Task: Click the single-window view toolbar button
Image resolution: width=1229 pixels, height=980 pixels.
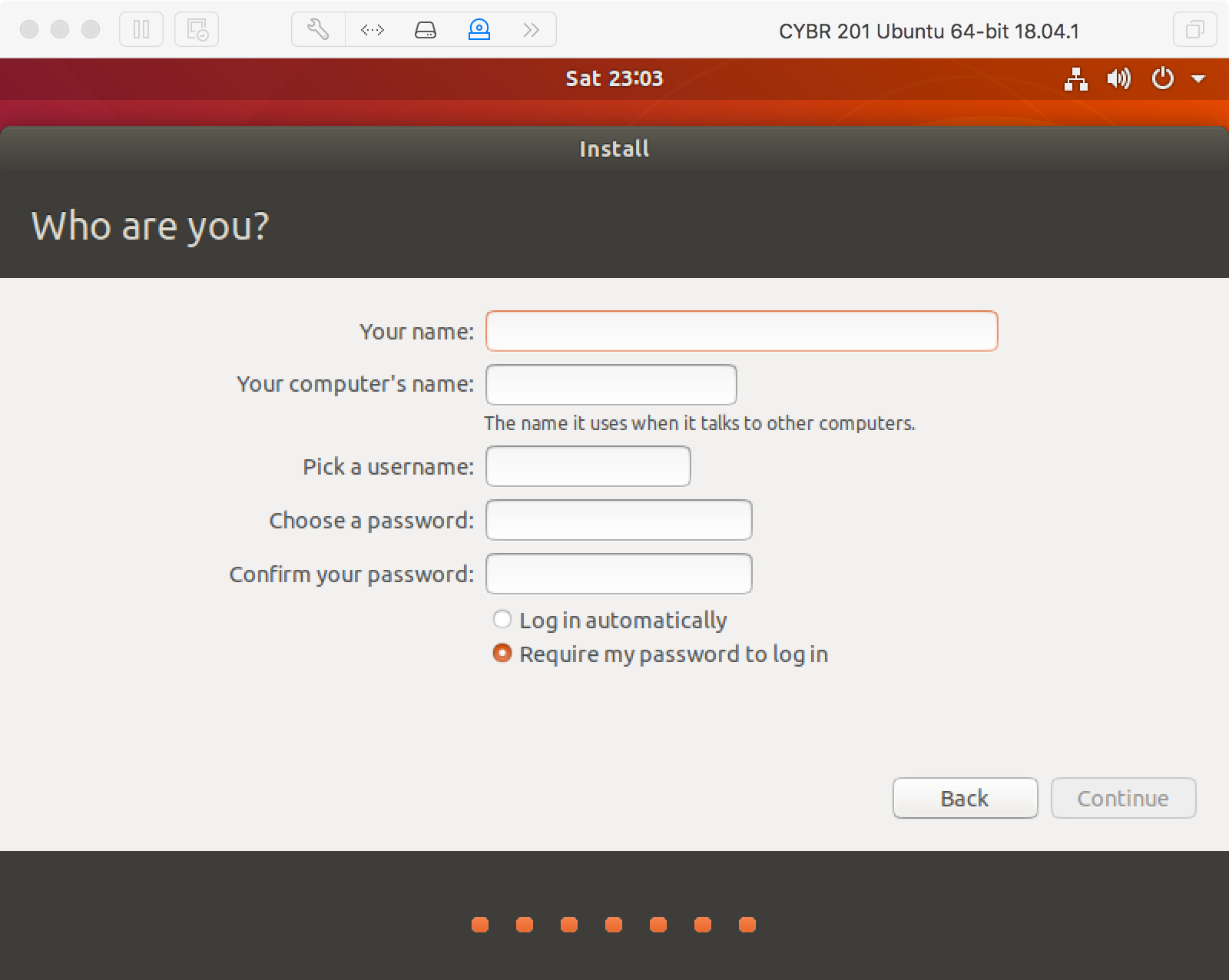Action: click(1194, 30)
